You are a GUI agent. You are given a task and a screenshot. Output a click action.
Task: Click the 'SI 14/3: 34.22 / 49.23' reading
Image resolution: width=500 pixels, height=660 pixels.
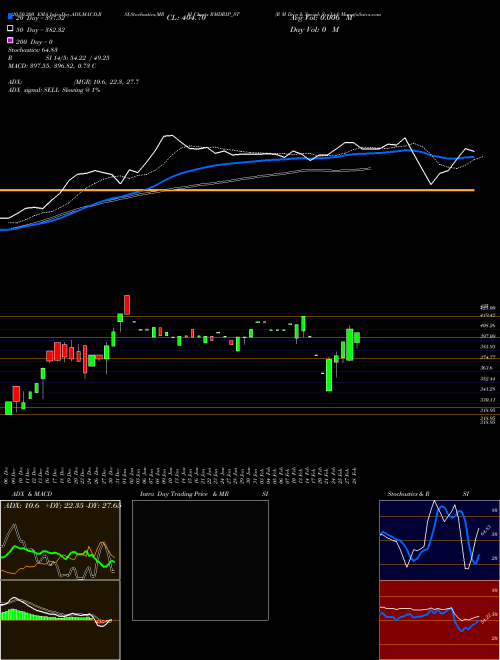click(78, 58)
